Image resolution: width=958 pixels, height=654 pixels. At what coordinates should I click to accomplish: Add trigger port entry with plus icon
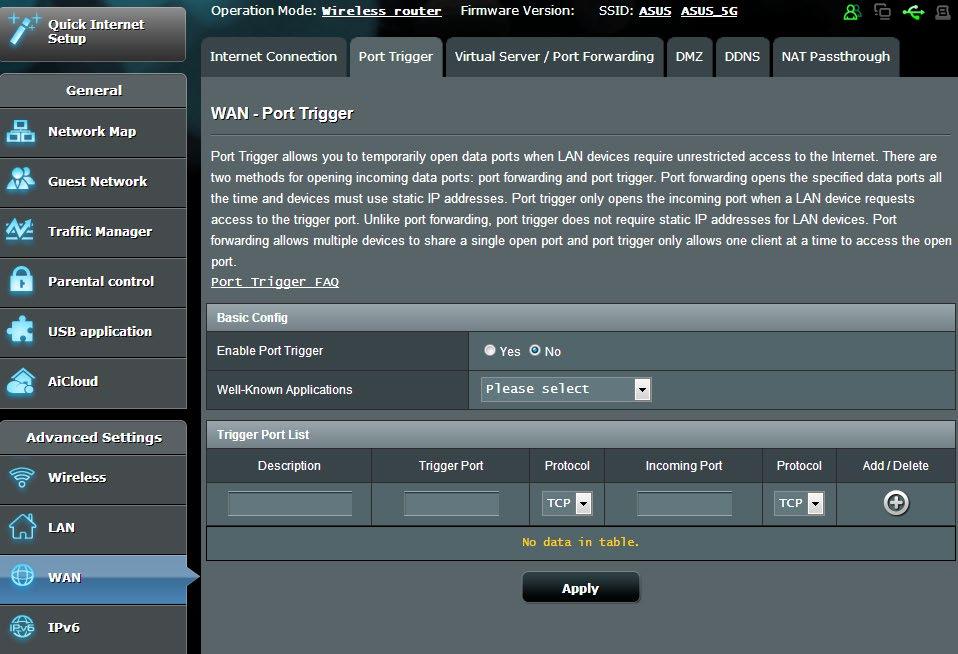[896, 503]
